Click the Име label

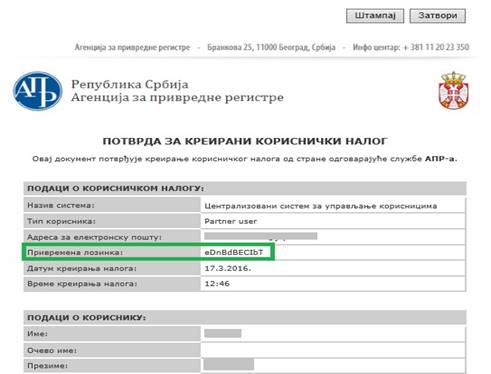[37, 334]
